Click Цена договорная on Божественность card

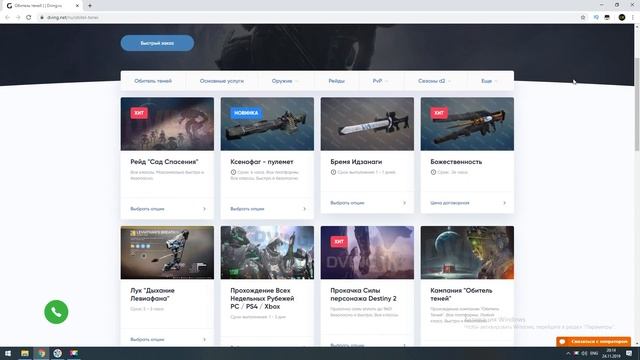click(449, 203)
